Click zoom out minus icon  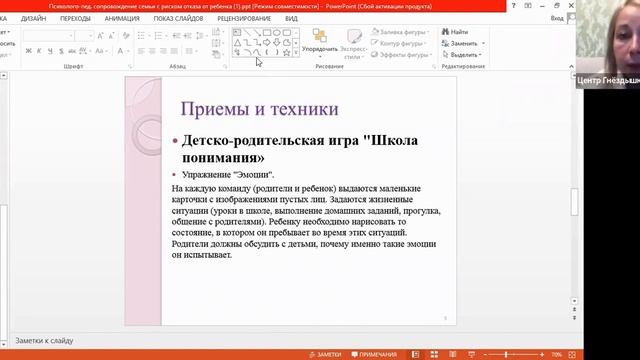(485, 355)
